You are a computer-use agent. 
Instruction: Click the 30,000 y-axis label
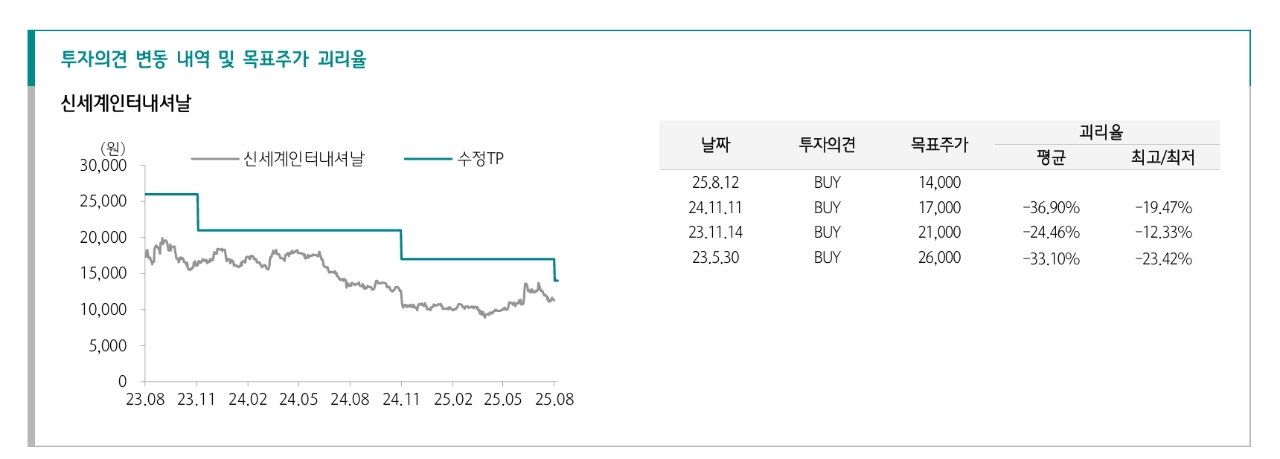coord(103,165)
